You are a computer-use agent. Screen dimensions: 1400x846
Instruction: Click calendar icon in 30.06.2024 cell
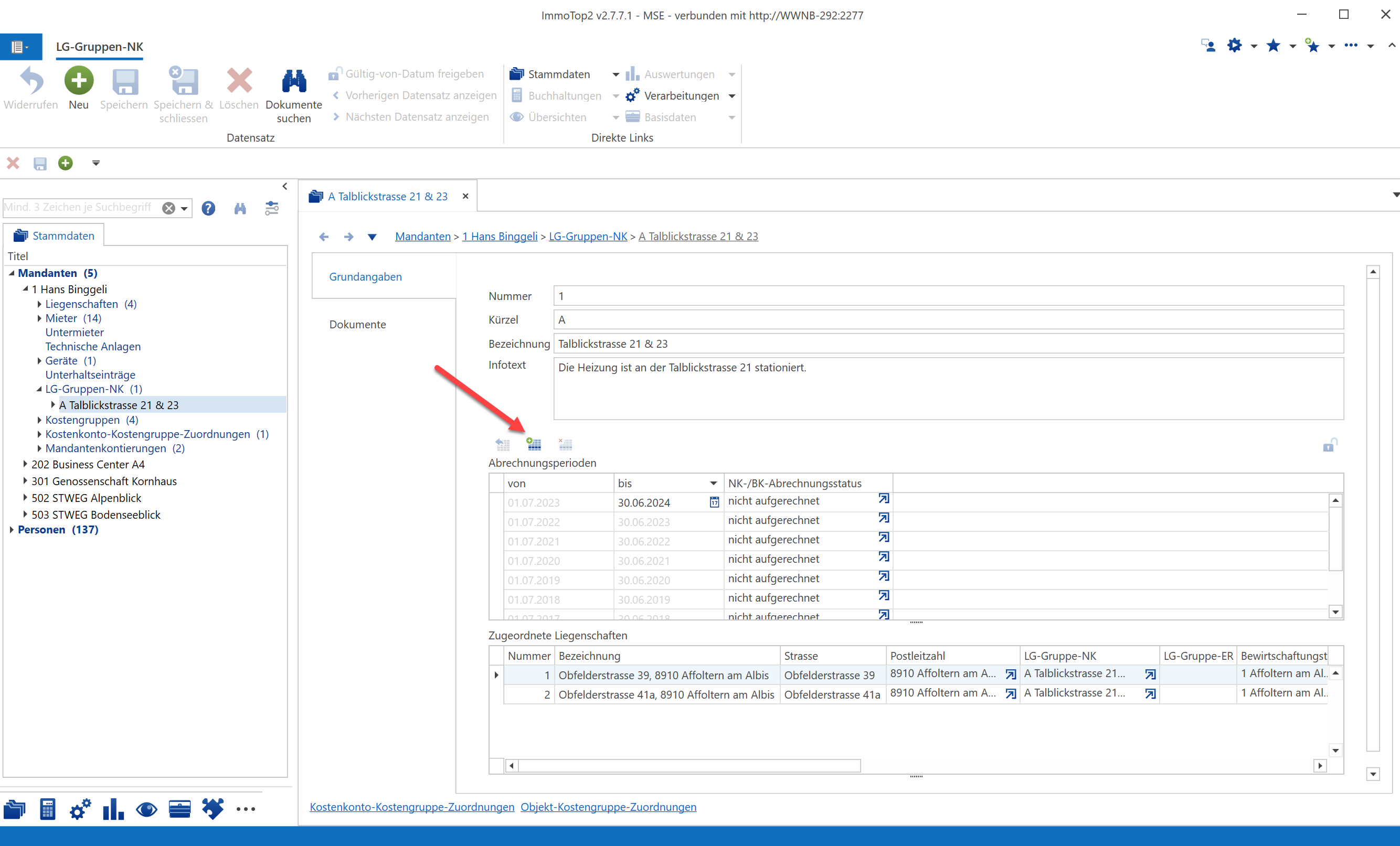(714, 502)
